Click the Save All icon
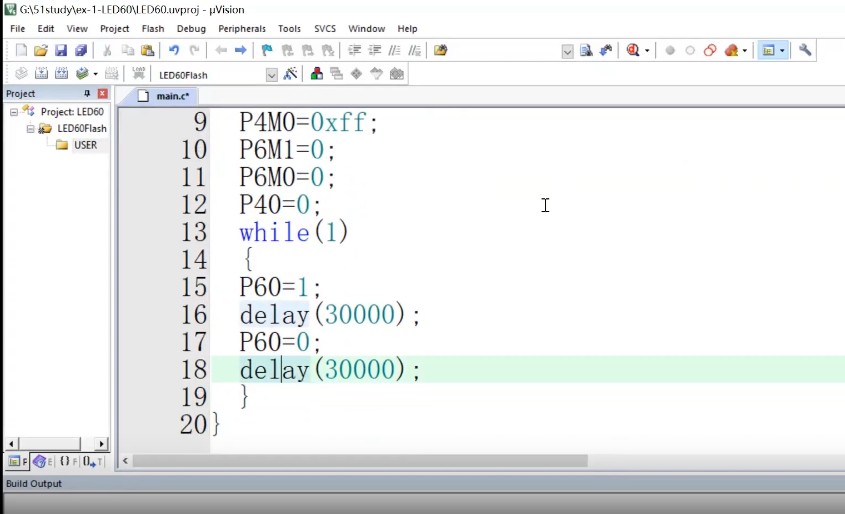This screenshot has width=845, height=514. [x=81, y=50]
